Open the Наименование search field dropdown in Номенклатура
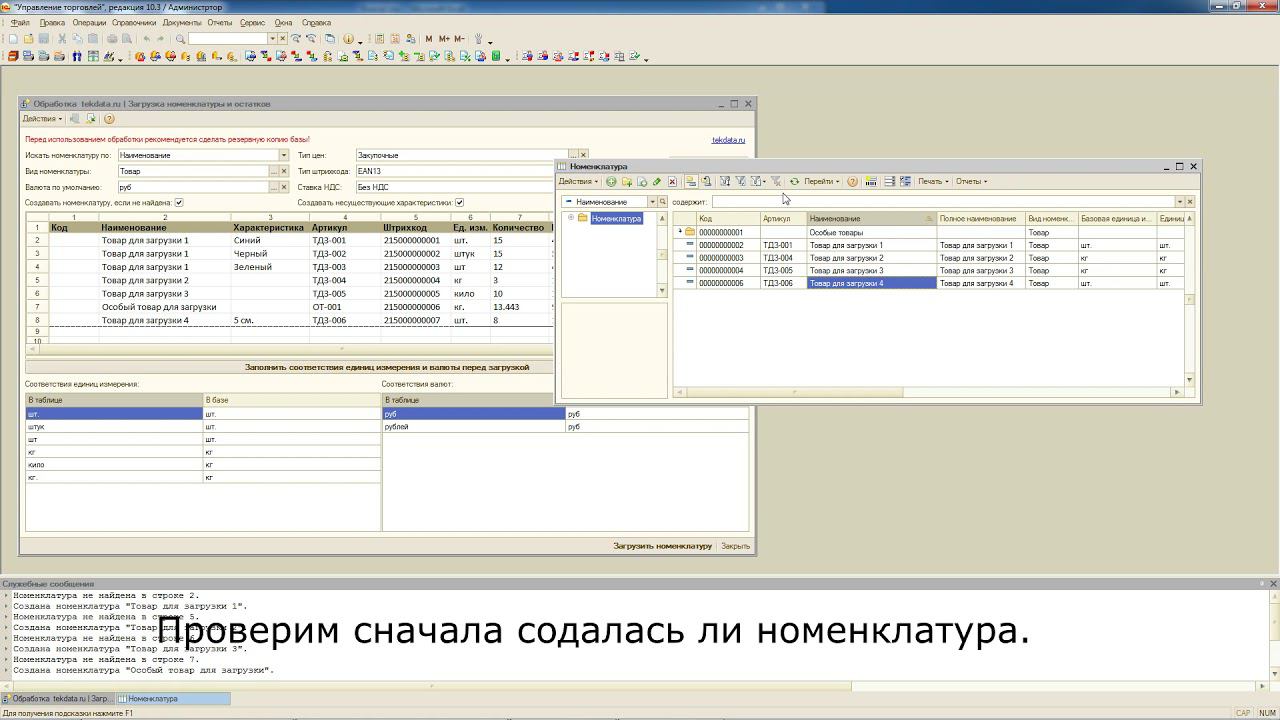 pyautogui.click(x=652, y=202)
